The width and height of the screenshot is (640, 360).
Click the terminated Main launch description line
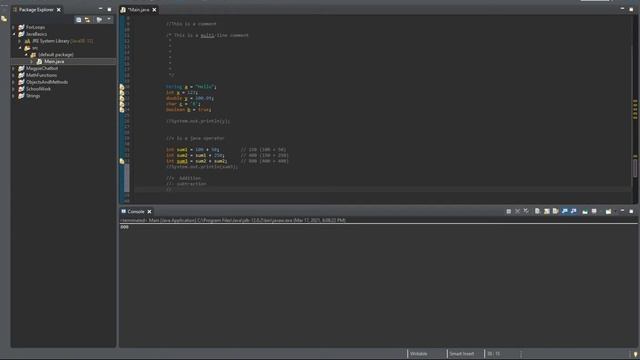coord(233,220)
